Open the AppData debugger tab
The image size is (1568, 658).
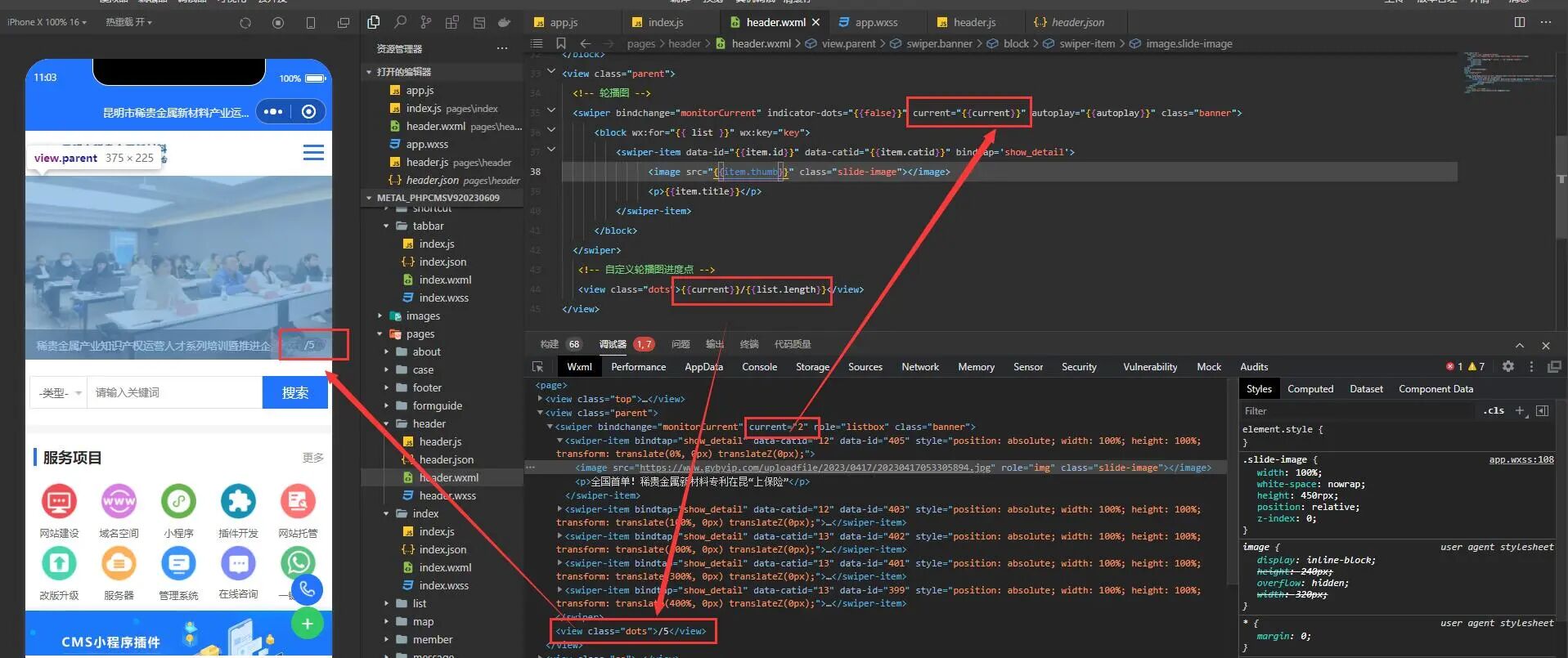click(x=703, y=367)
